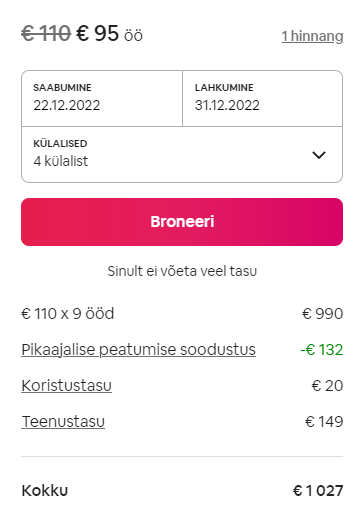Click the Broneeri reserve button
This screenshot has height=522, width=364.
[182, 222]
